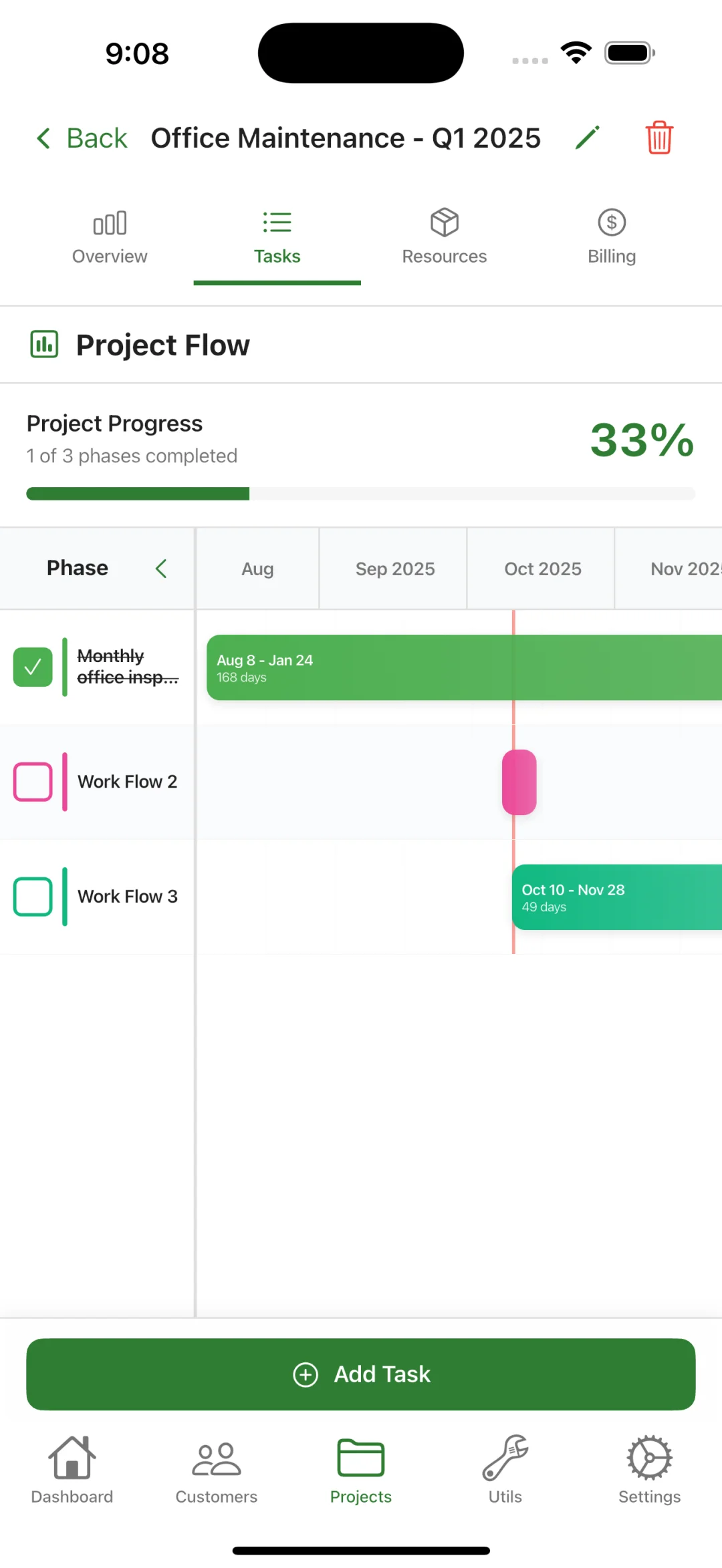The image size is (722, 1568).
Task: Open the Oct 10 - Nov 28 Gantt bar
Action: coord(616,897)
